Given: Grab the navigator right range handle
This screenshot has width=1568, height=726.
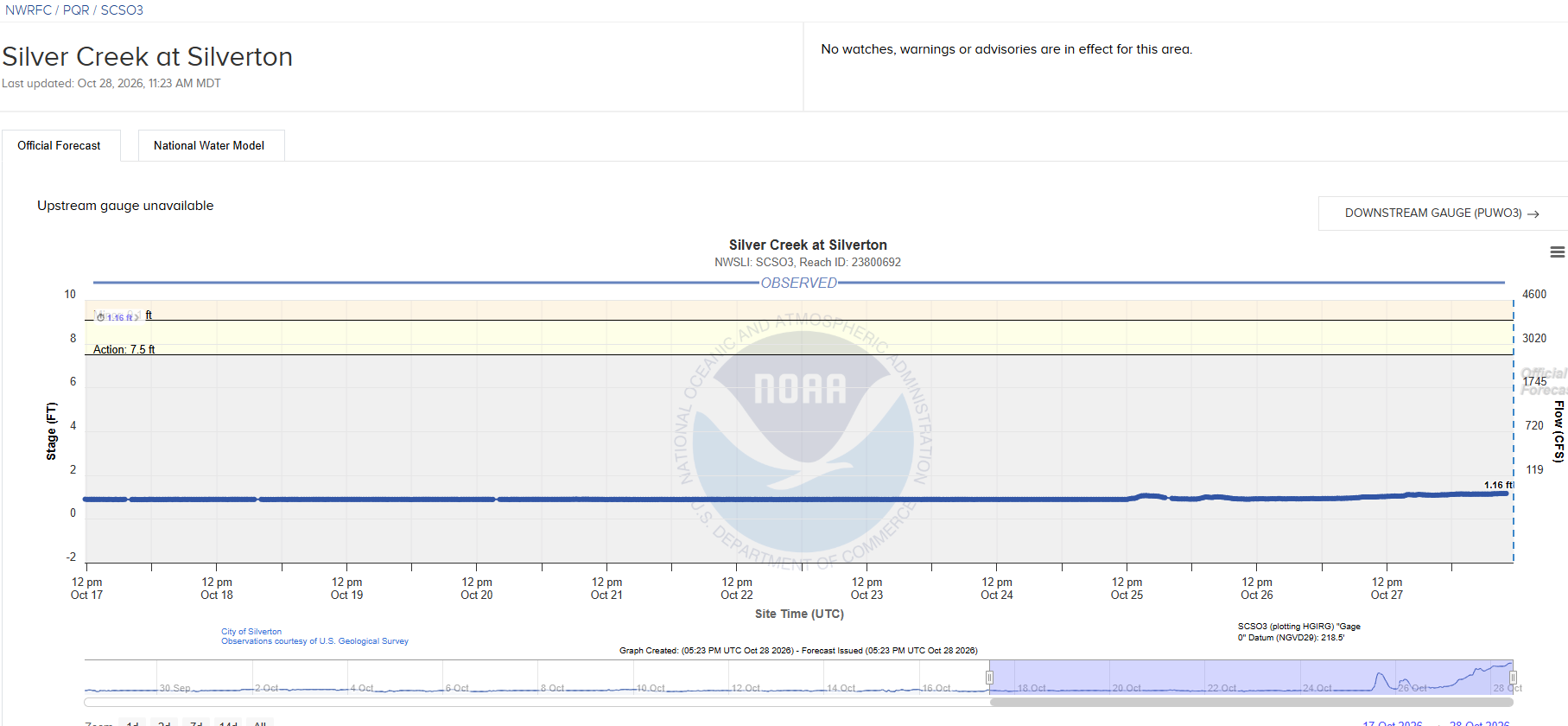Looking at the screenshot, I should (1513, 678).
